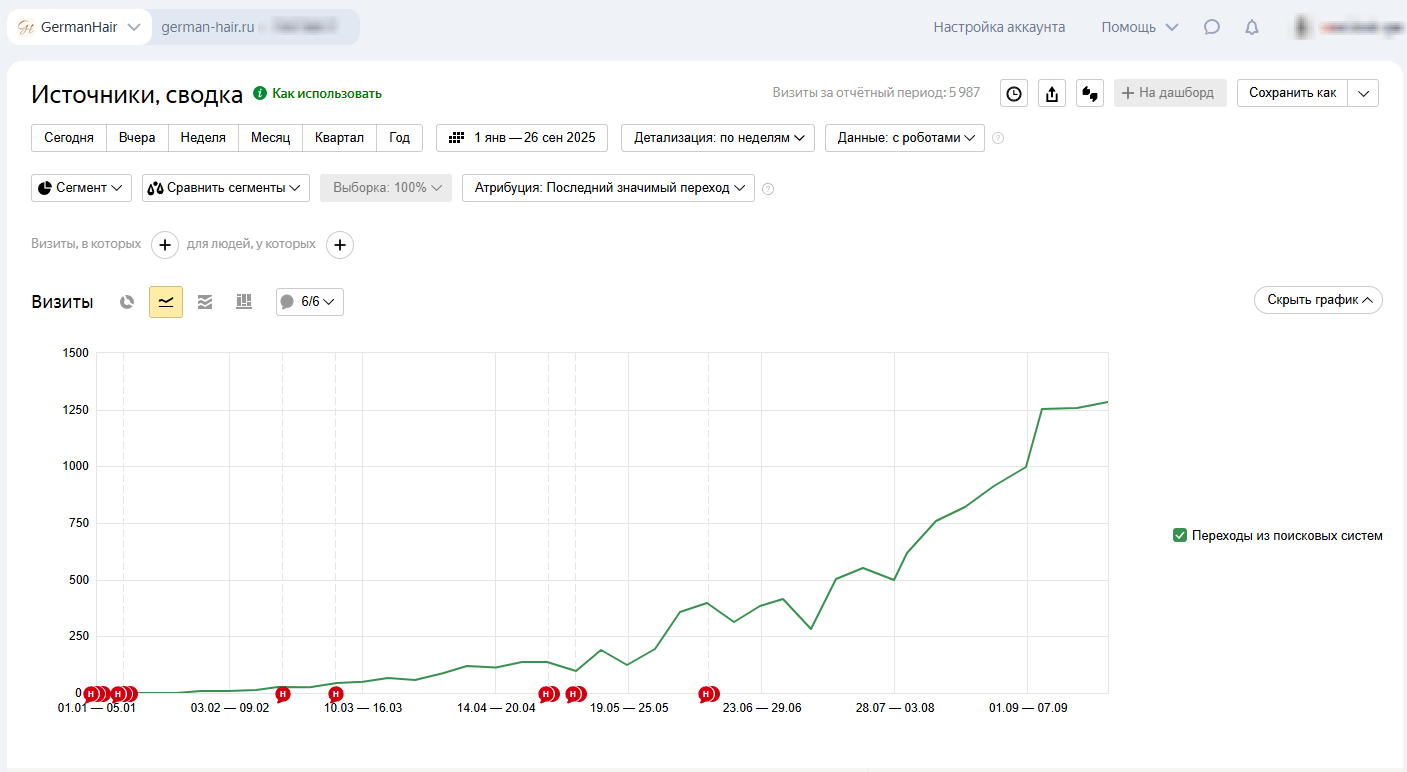Select the bar column chart icon
The height and width of the screenshot is (772, 1407).
tap(244, 301)
